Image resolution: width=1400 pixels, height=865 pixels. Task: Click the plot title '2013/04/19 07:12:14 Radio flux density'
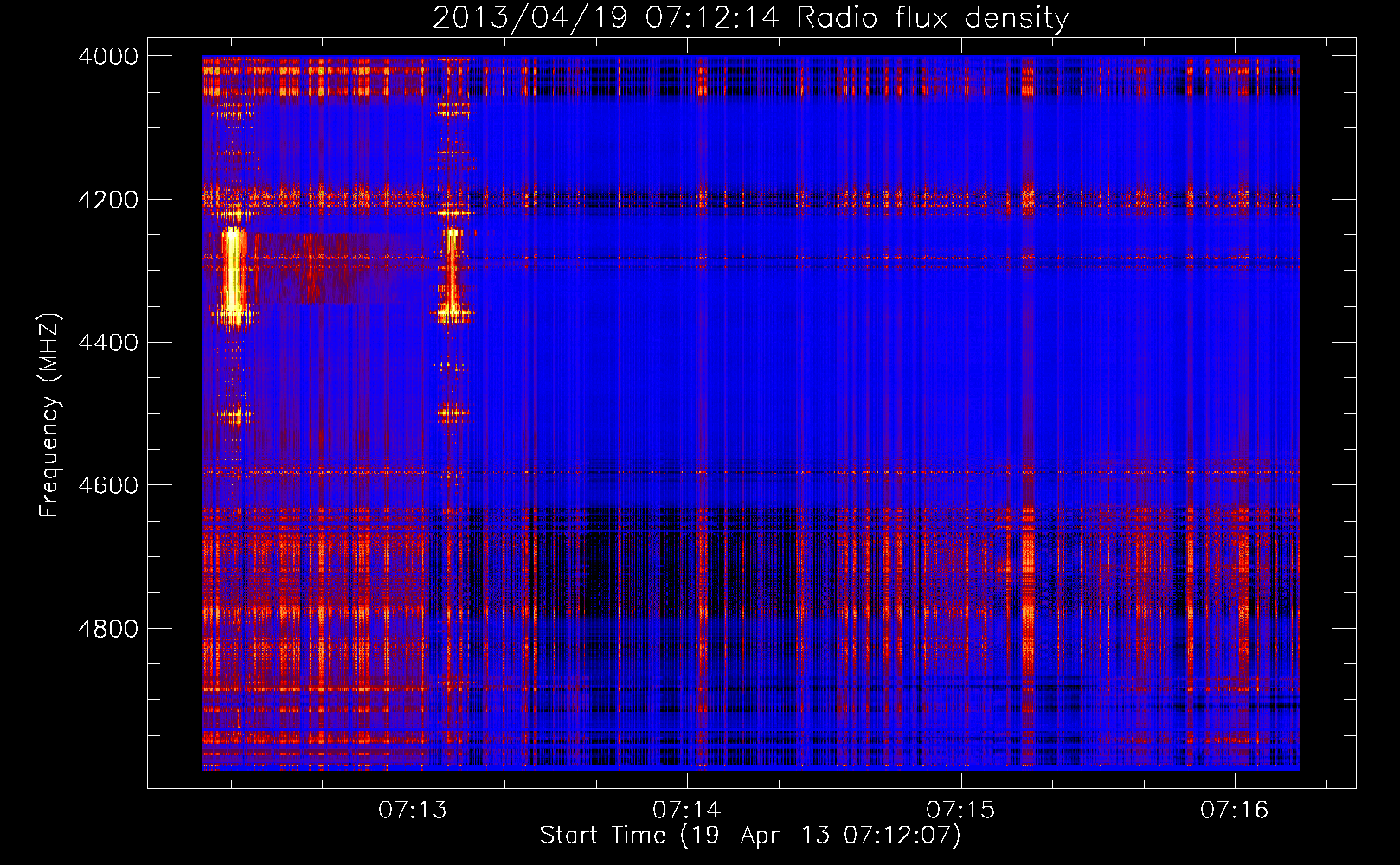(x=750, y=18)
